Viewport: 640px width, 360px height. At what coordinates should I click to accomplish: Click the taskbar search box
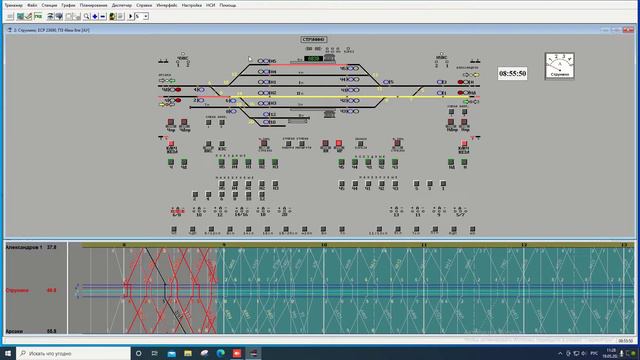point(73,353)
